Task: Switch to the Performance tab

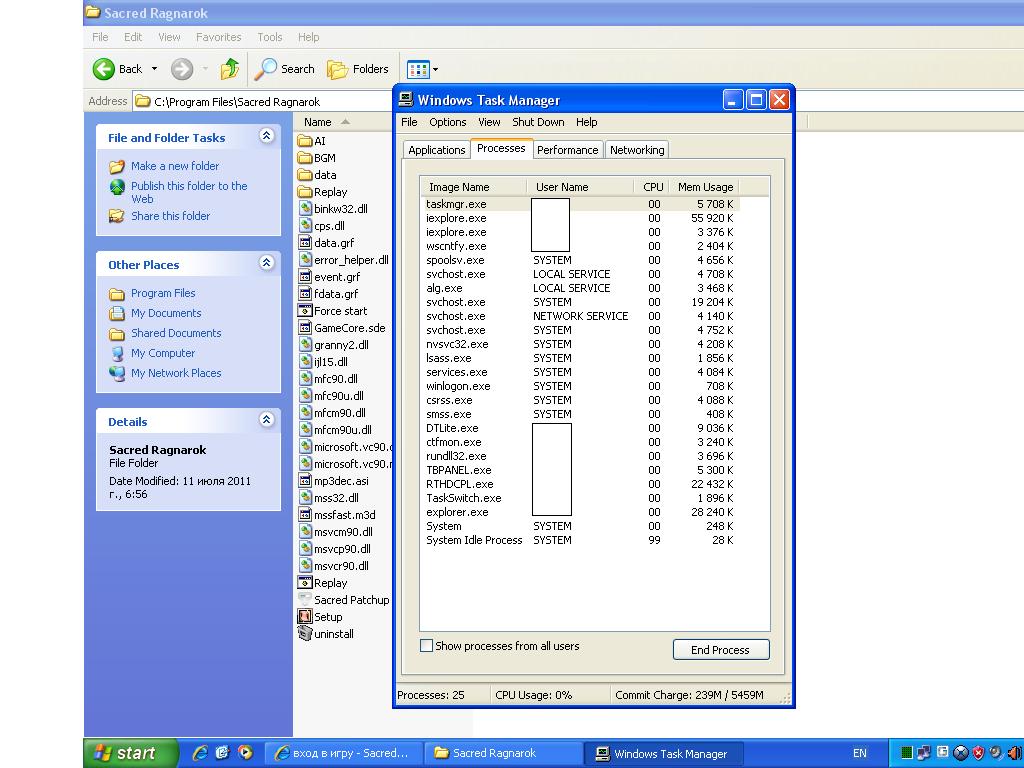Action: pyautogui.click(x=568, y=150)
